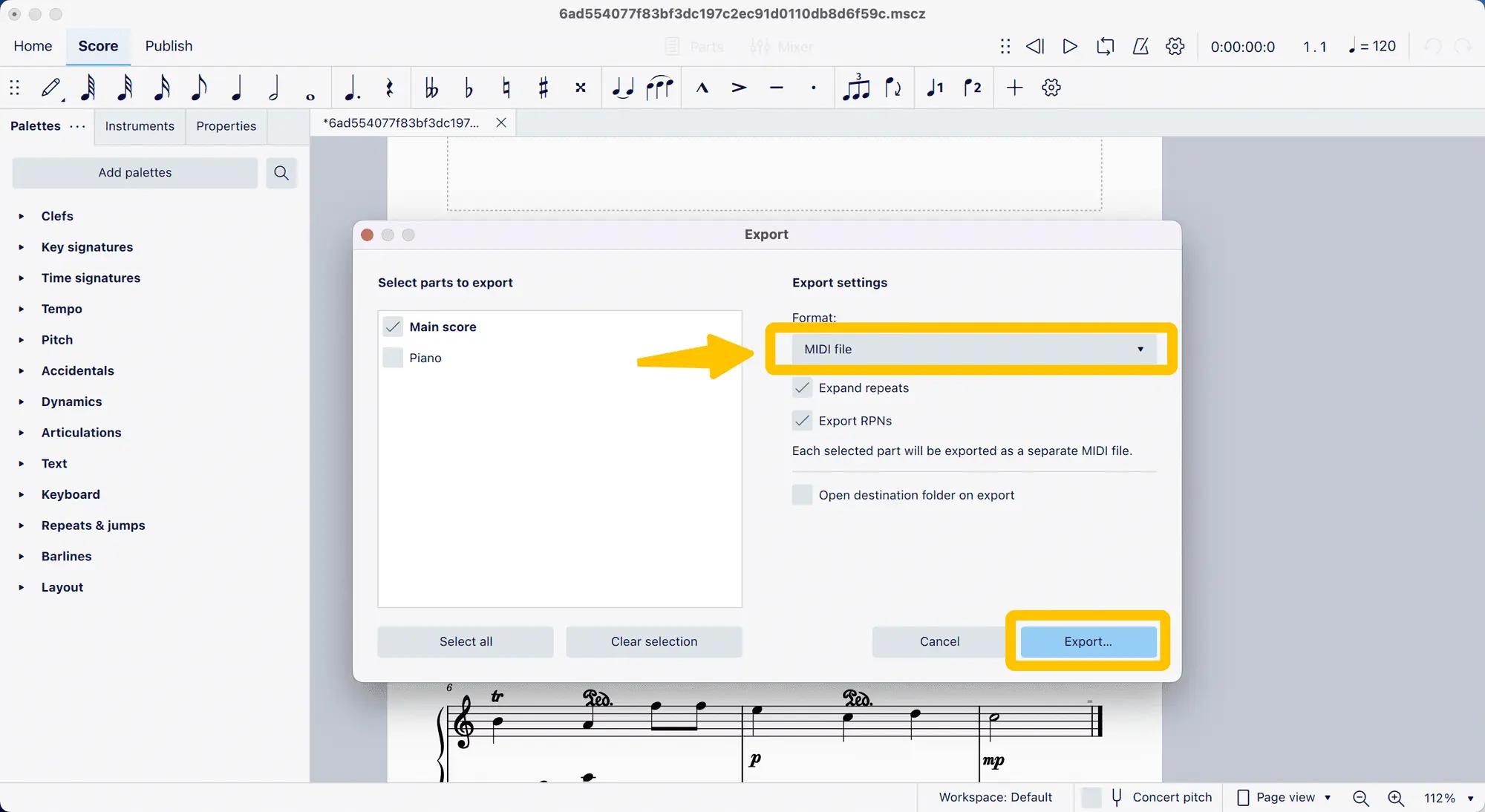Toggle the augmentation dot
The width and height of the screenshot is (1485, 812).
(x=353, y=88)
